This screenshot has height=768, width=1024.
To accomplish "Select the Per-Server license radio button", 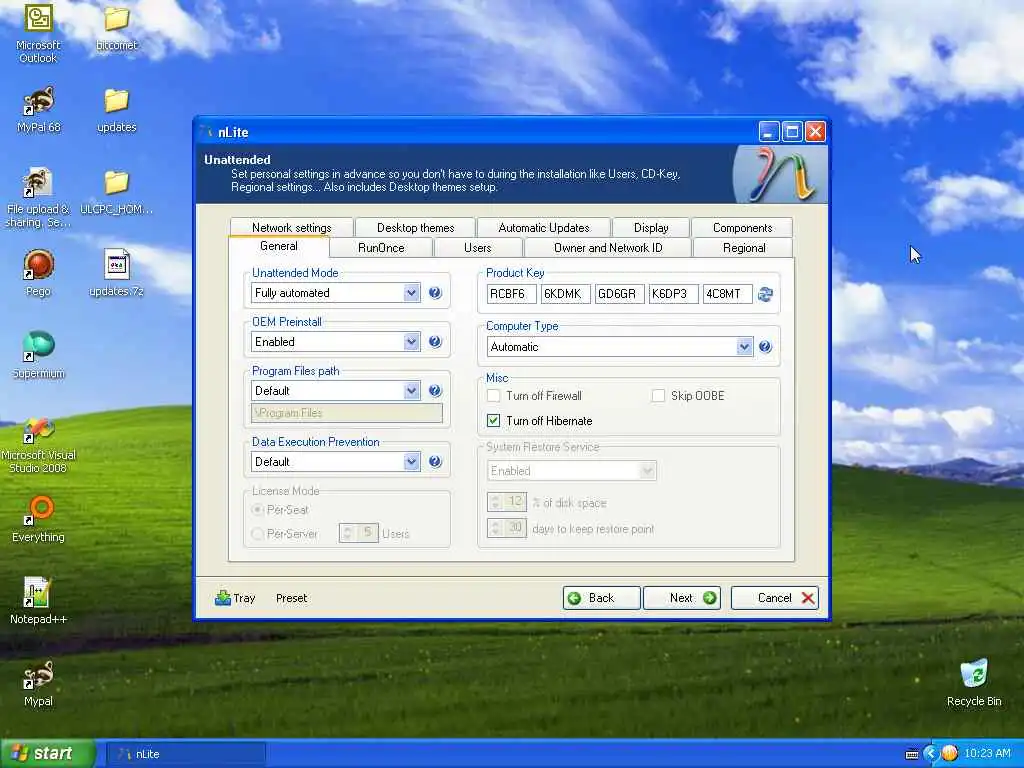I will [258, 534].
